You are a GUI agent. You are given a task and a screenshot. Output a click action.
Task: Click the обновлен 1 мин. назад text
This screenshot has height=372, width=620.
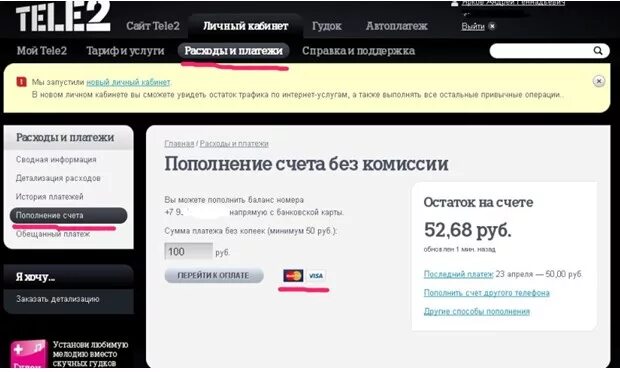click(x=459, y=249)
